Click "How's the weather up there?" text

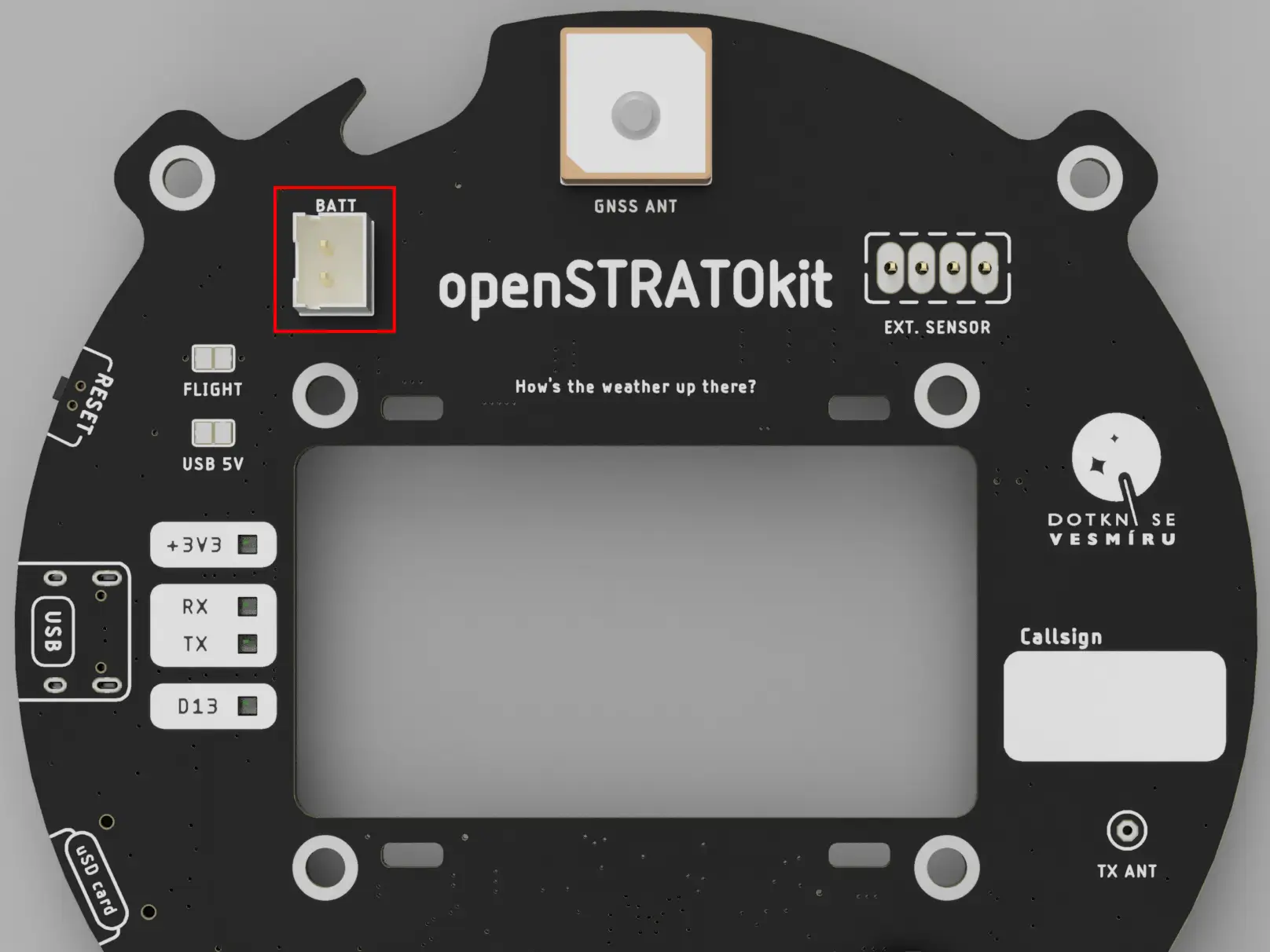pos(635,386)
